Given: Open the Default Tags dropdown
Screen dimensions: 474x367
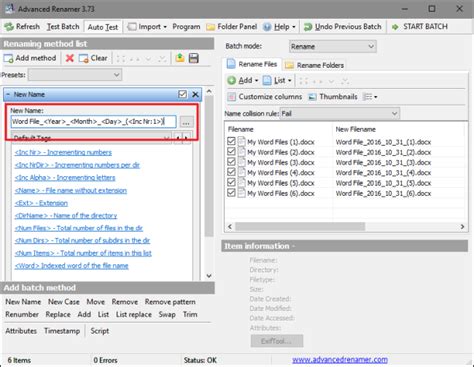Looking at the screenshot, I should point(91,138).
